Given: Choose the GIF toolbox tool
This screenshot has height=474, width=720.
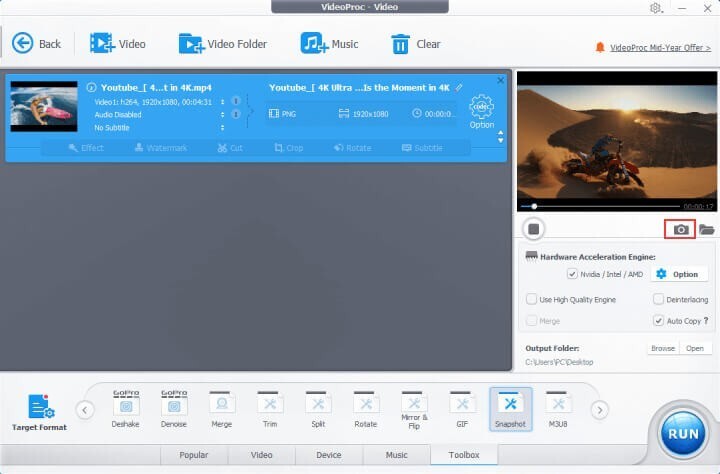Looking at the screenshot, I should pyautogui.click(x=462, y=409).
